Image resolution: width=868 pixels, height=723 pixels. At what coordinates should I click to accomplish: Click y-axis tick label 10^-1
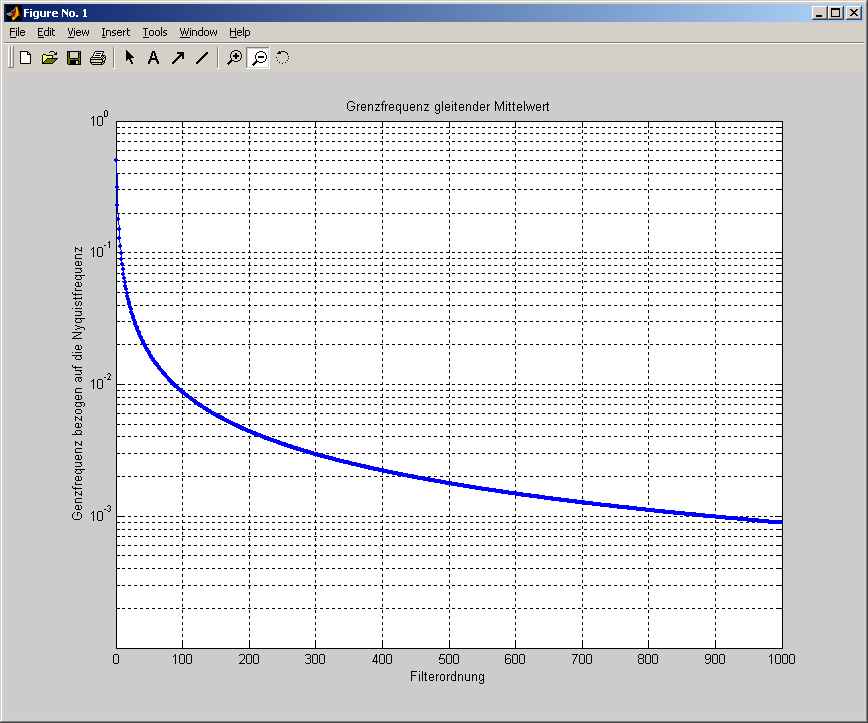(101, 250)
